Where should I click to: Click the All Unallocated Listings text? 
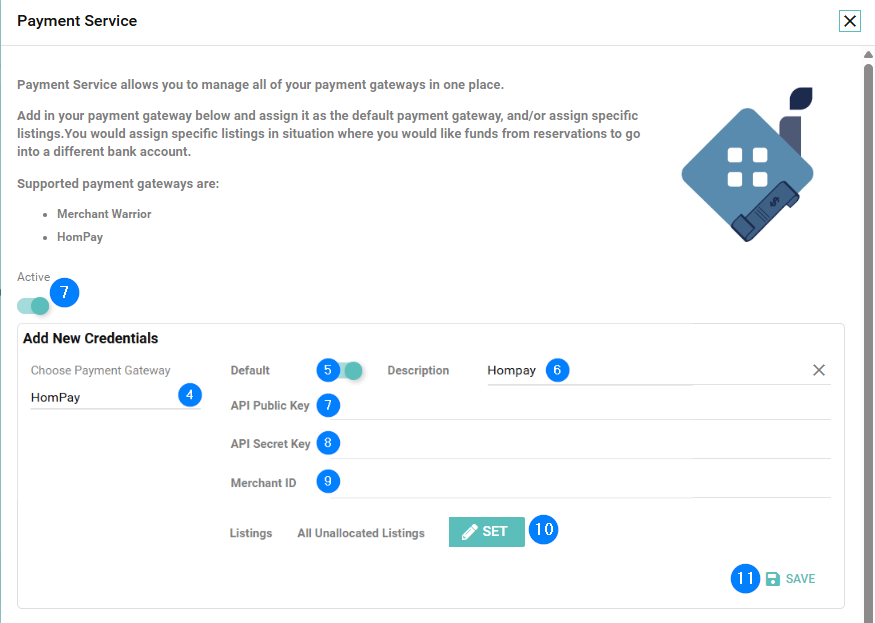(361, 533)
